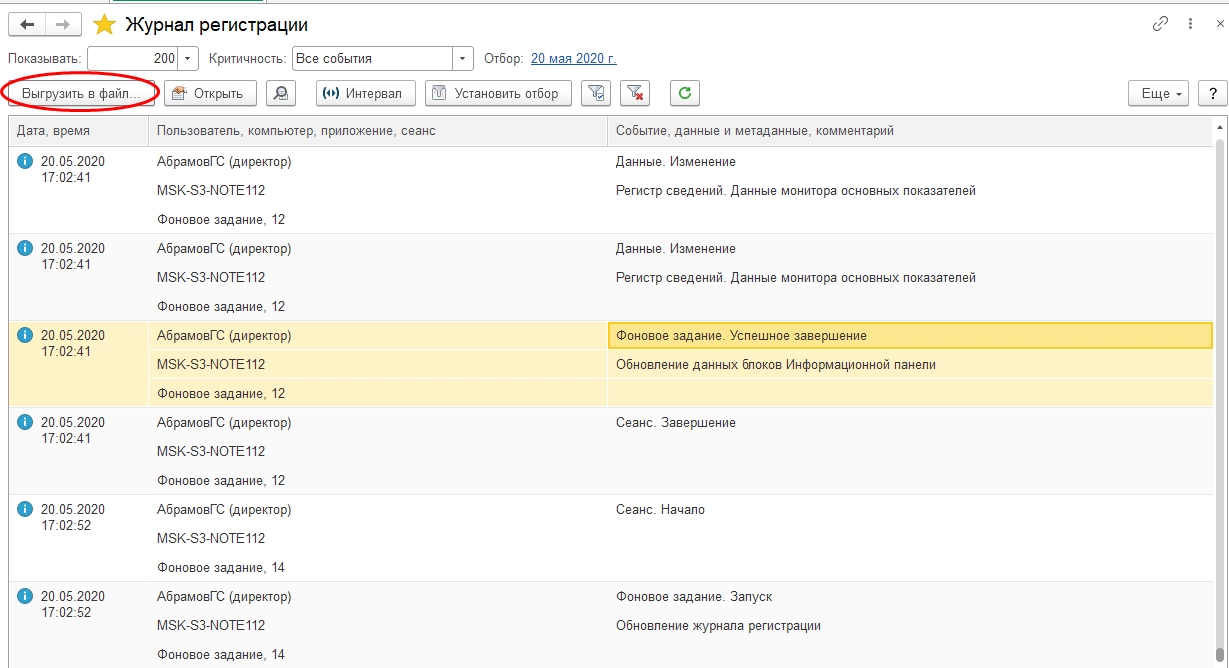This screenshot has width=1229, height=668.
Task: Click the Показывать number input field
Action: [x=133, y=59]
